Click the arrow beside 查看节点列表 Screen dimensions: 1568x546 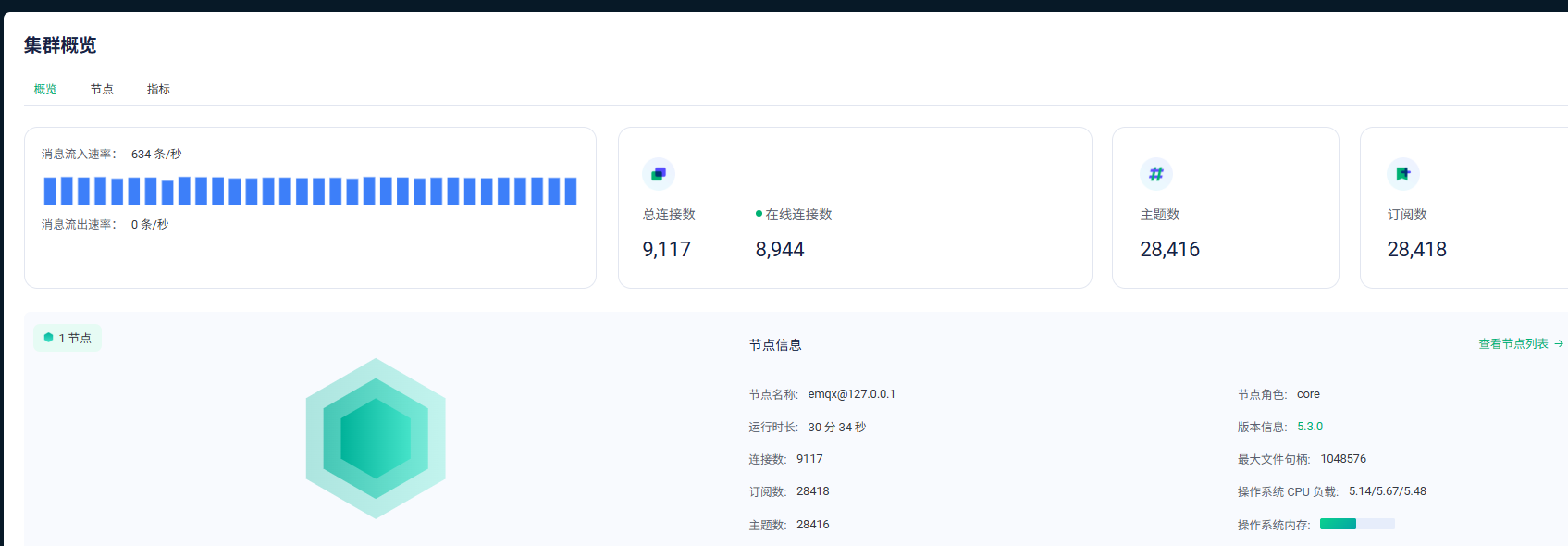[1559, 344]
